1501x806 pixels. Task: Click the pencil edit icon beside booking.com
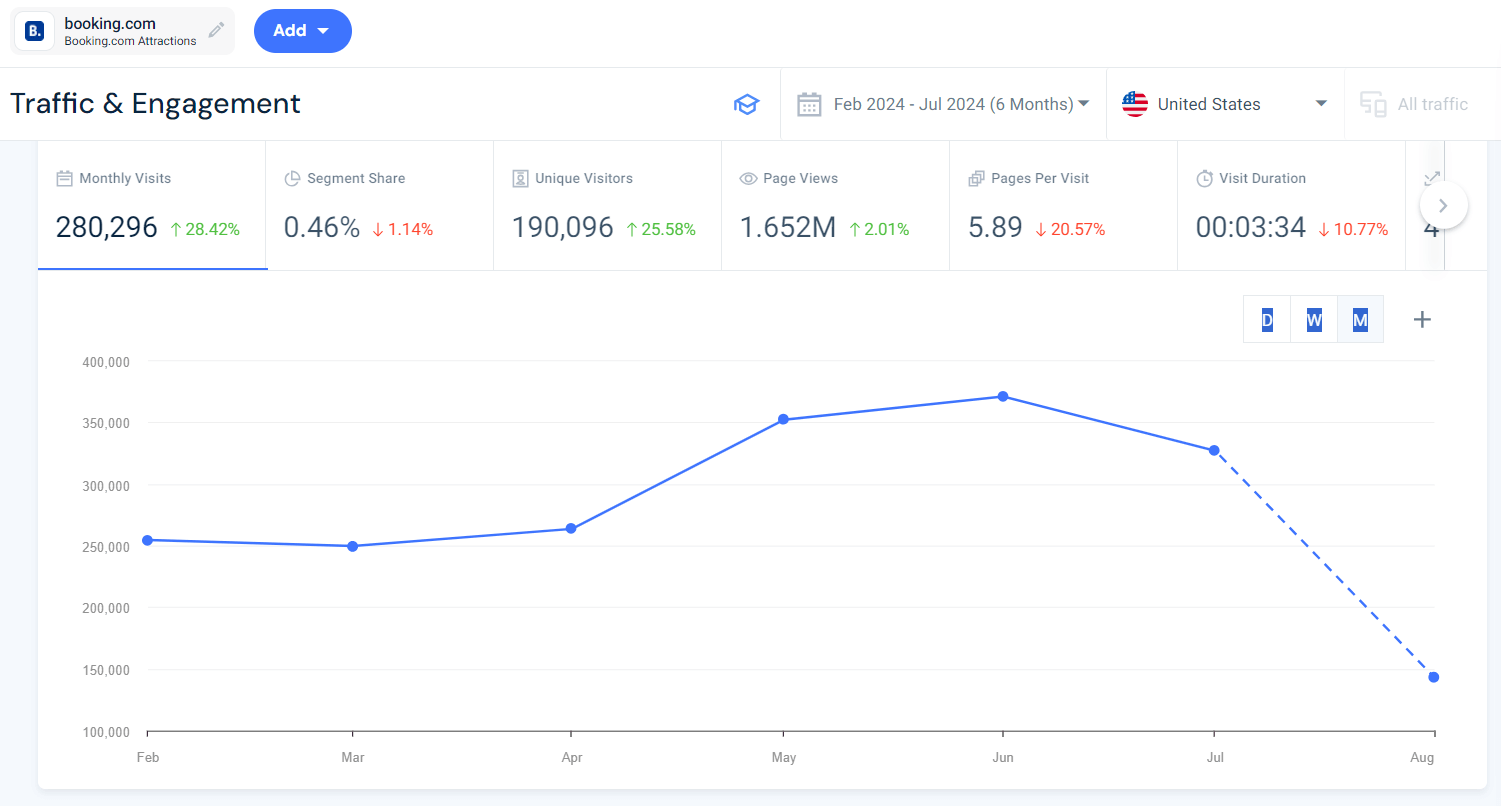tap(216, 30)
